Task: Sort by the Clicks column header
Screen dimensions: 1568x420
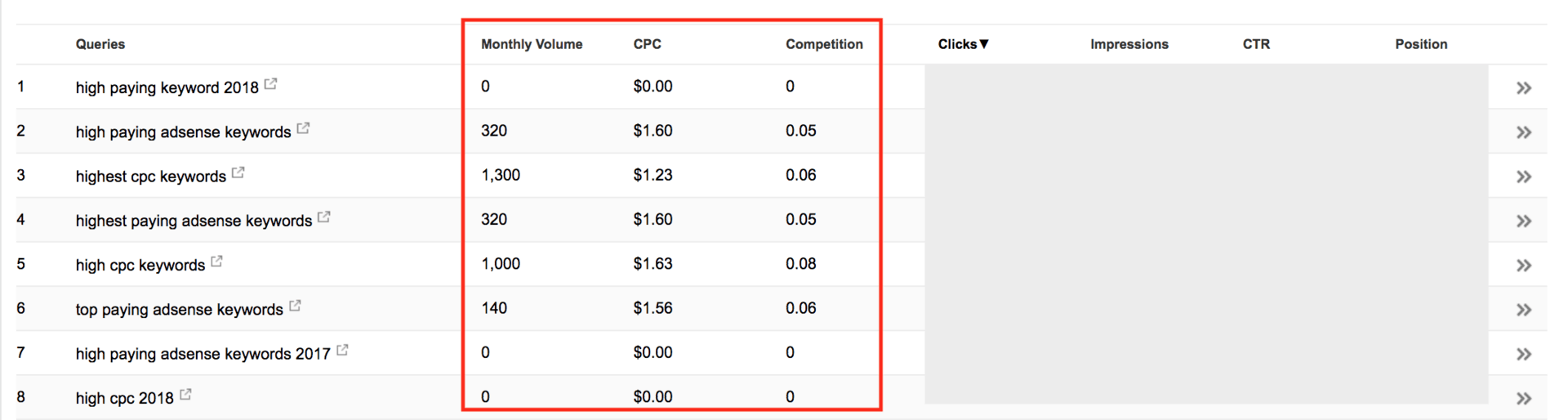Action: pos(963,44)
